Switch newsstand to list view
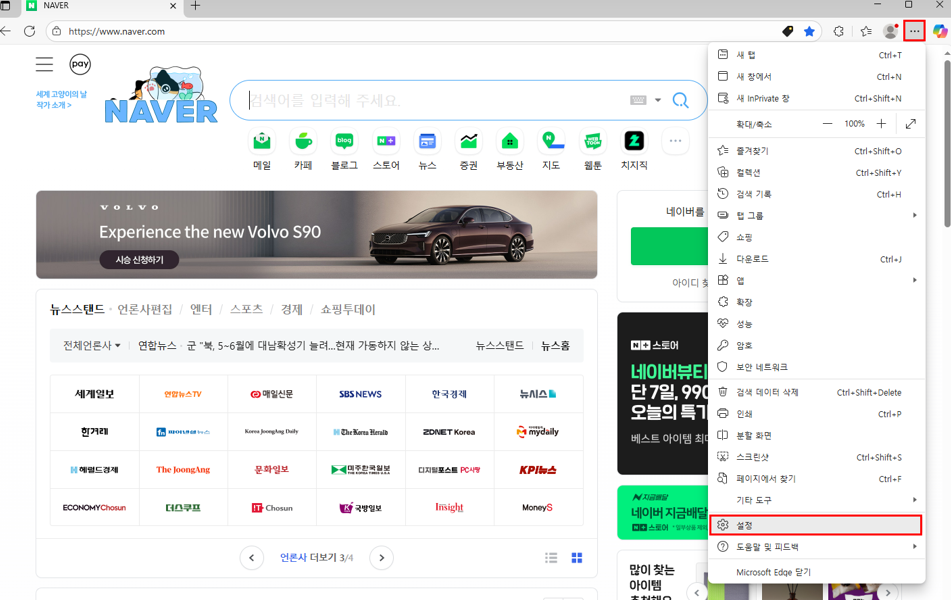The width and height of the screenshot is (951, 600). (x=551, y=558)
